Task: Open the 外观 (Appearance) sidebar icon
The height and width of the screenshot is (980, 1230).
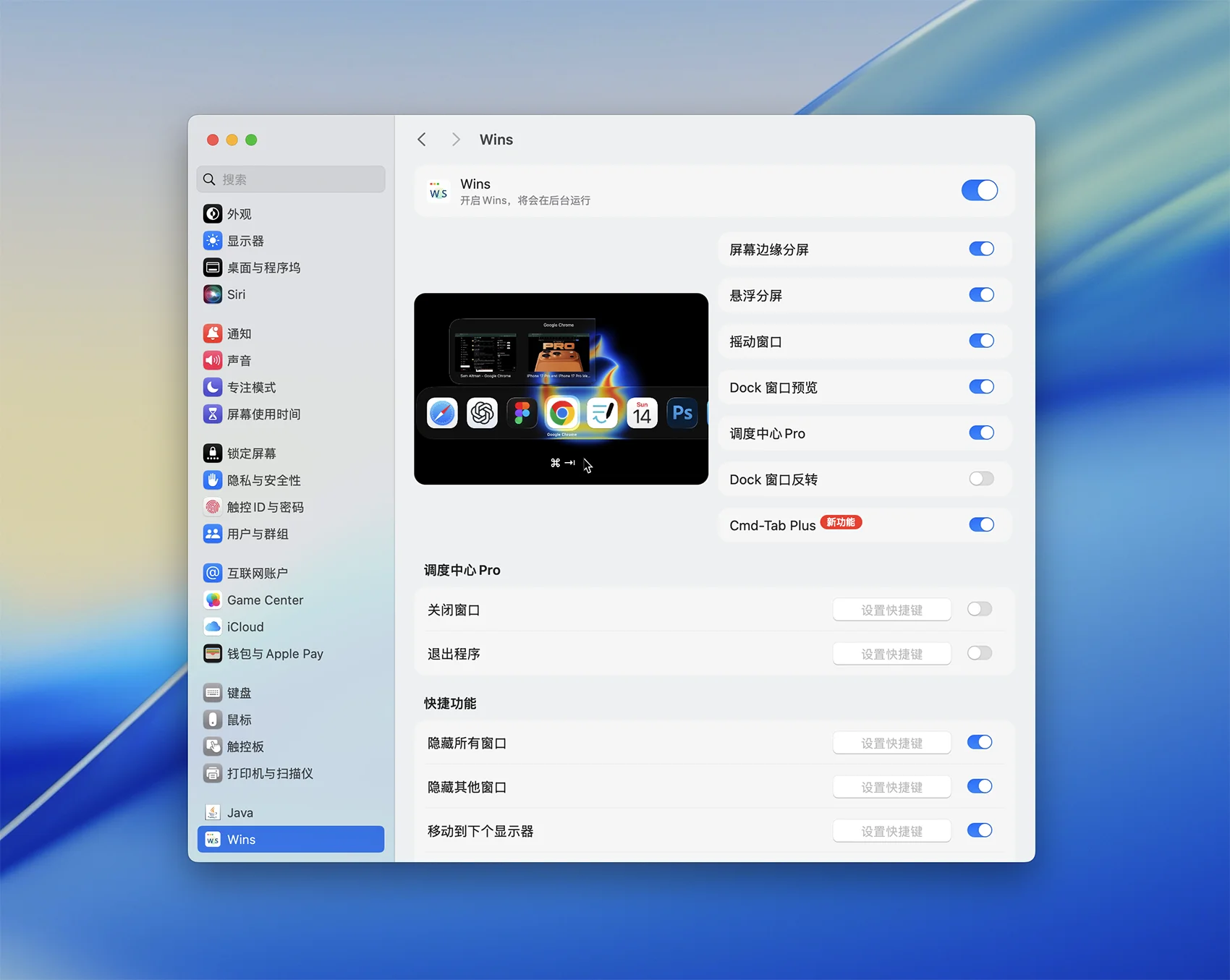Action: click(213, 214)
